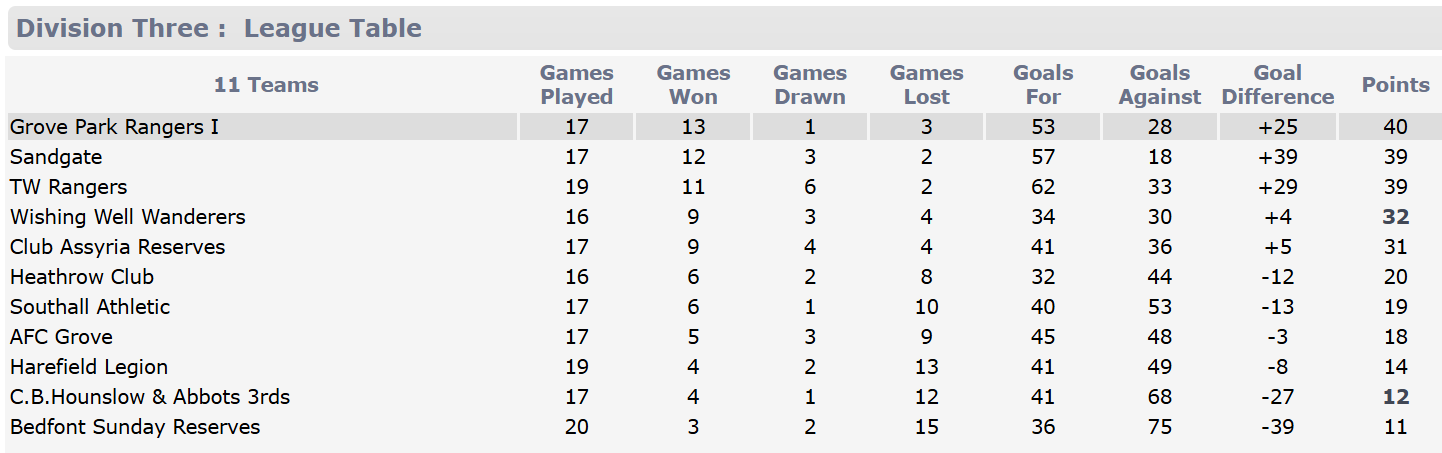Viewport: 1442px width, 453px height.
Task: Click the Goals For column header
Action: coord(1043,85)
